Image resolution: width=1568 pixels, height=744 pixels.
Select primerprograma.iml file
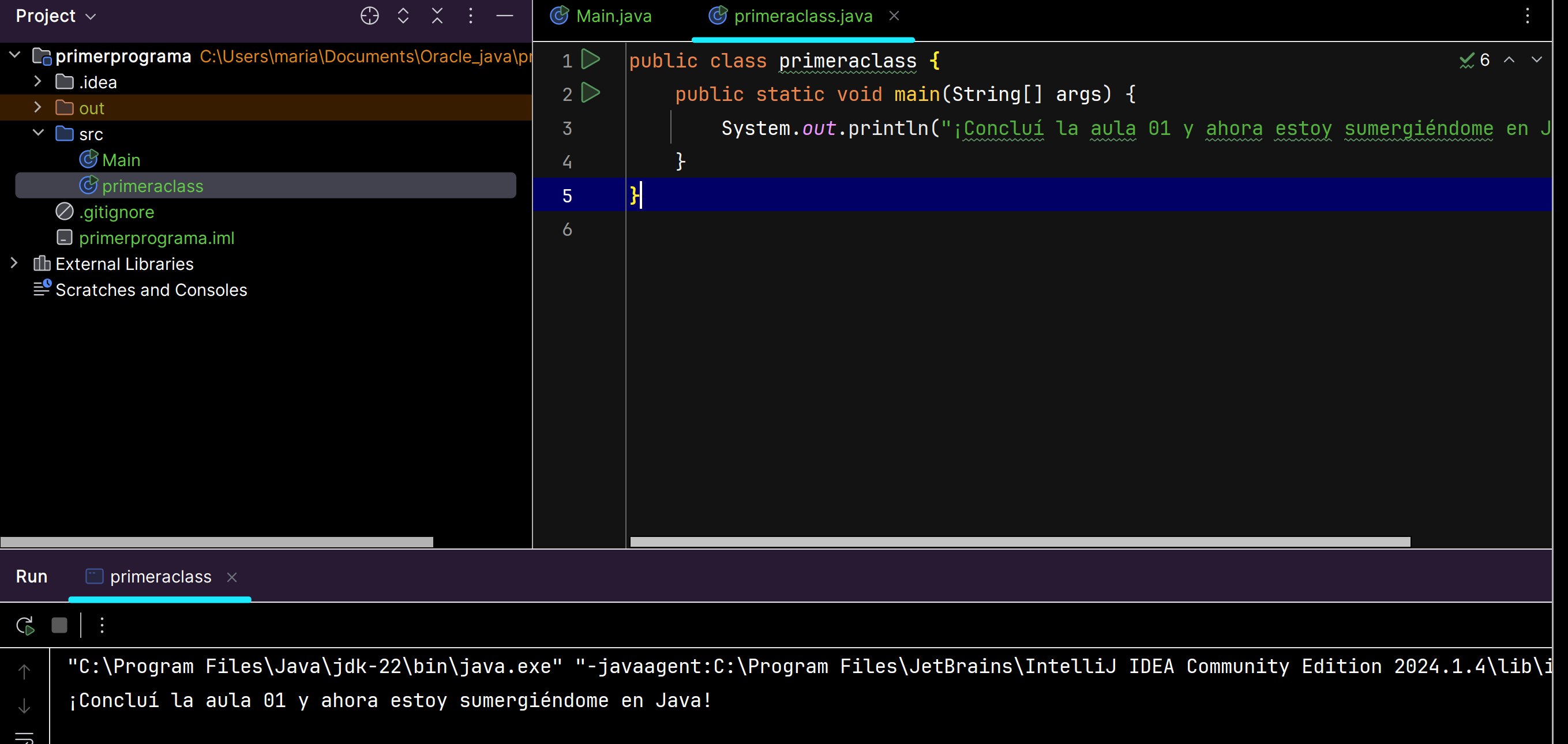tap(156, 238)
